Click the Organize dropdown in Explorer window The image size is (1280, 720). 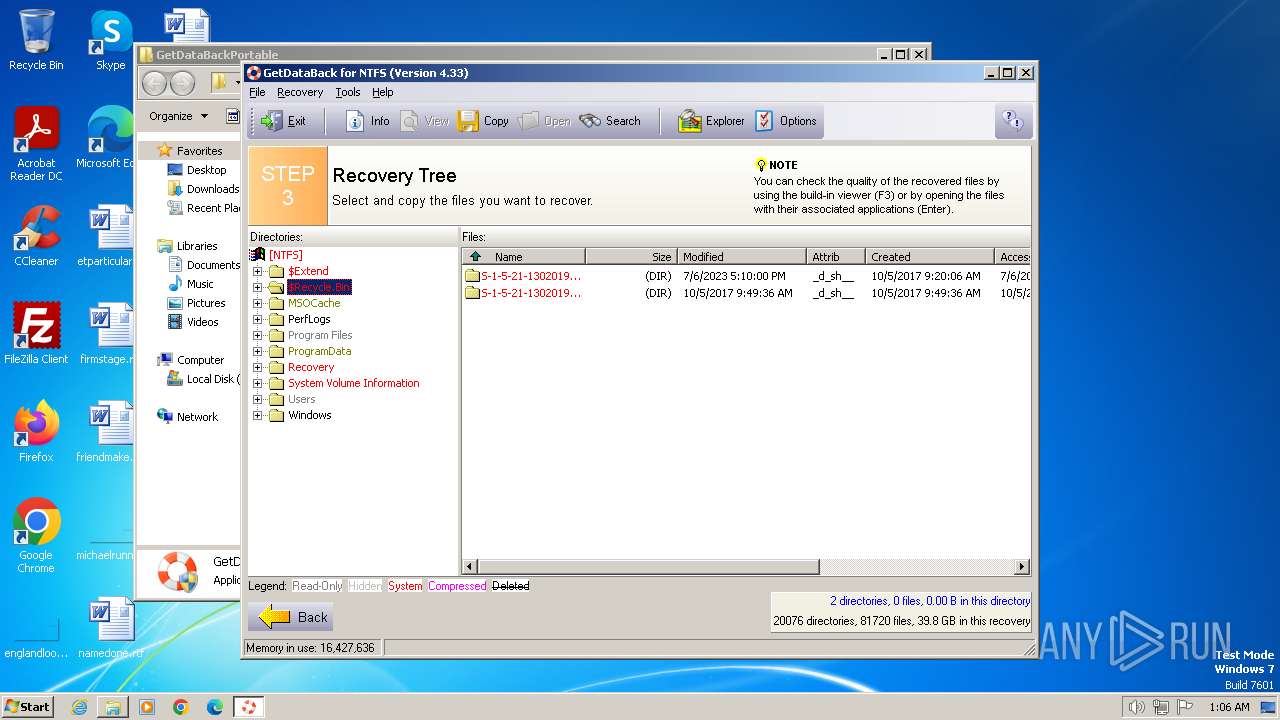click(x=178, y=116)
